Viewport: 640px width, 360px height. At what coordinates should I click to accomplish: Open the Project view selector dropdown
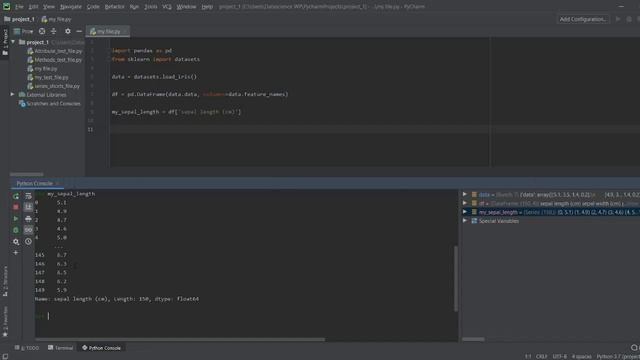[x=24, y=31]
